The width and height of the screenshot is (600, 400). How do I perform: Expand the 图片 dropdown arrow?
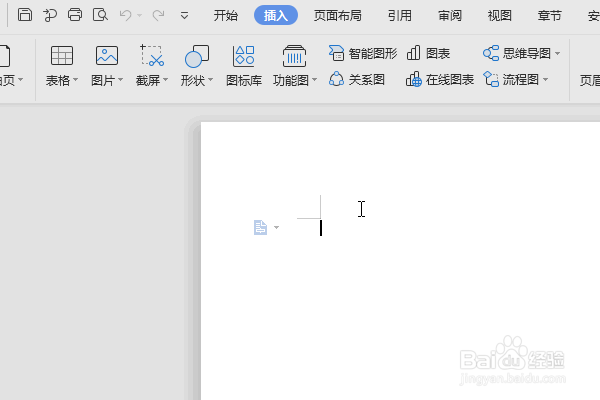pos(121,80)
